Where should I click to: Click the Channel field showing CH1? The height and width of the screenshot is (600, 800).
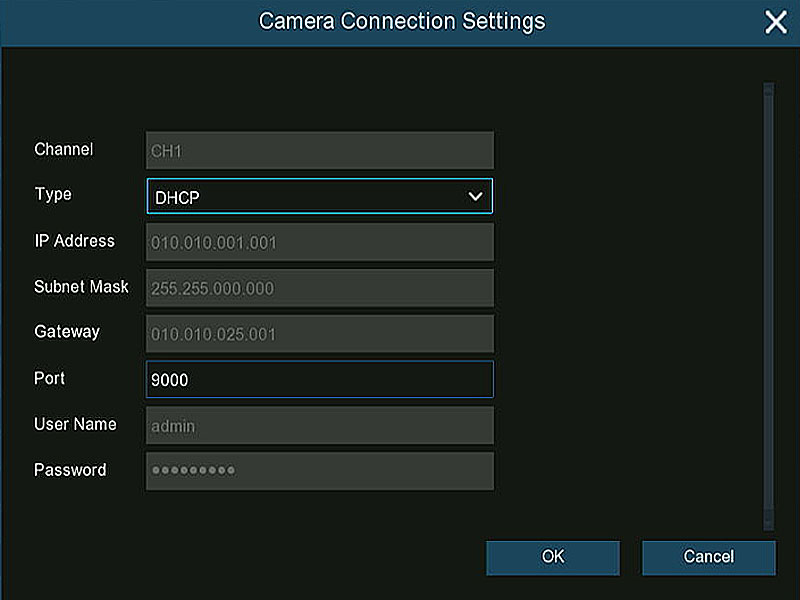[319, 150]
